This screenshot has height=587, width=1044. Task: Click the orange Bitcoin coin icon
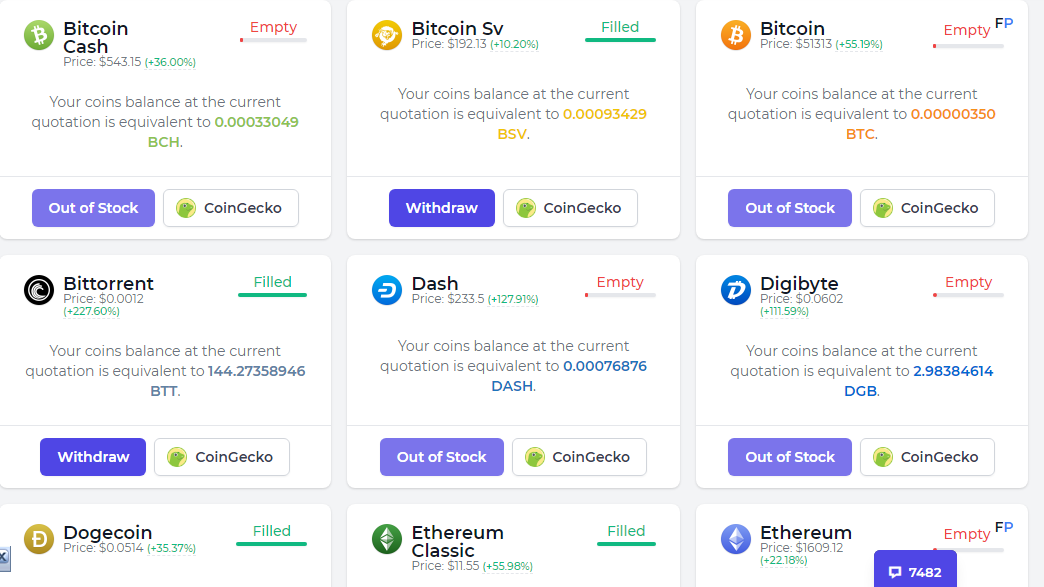(x=735, y=35)
